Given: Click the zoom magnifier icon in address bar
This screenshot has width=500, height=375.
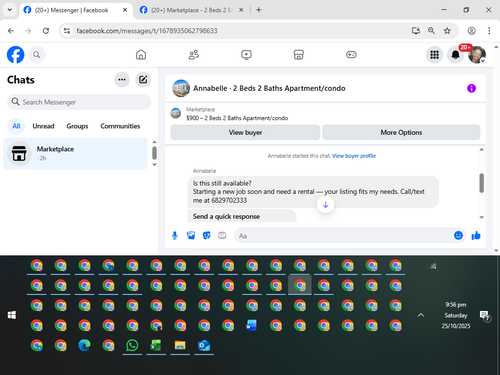Looking at the screenshot, I should 431,31.
